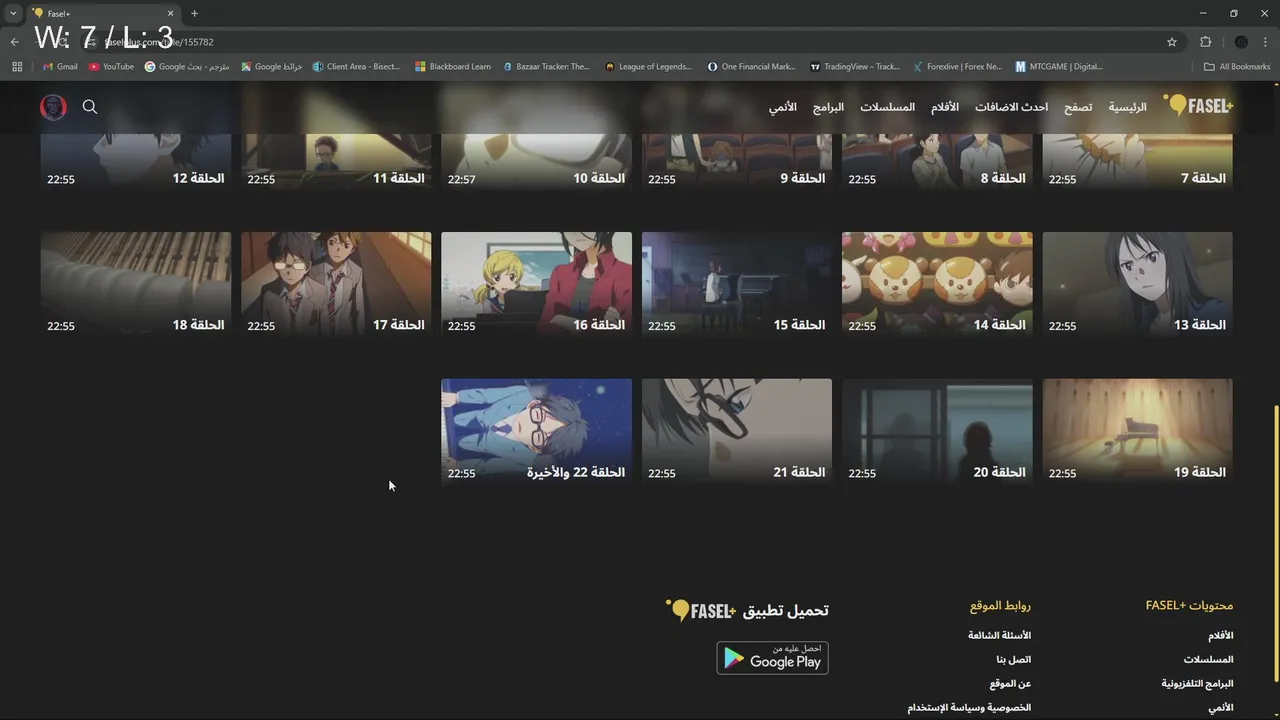The height and width of the screenshot is (720, 1280).
Task: Open episode الحلقة 11 thumbnail
Action: (336, 160)
